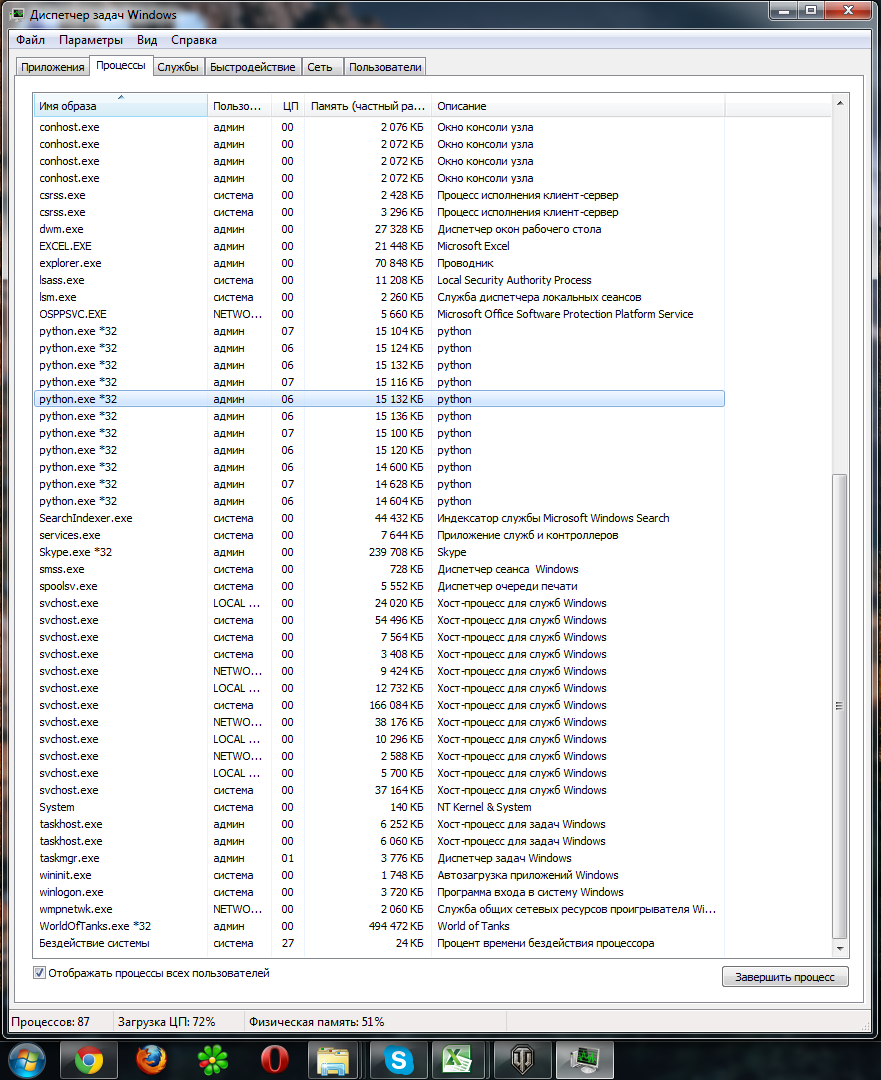Screen dimensions: 881x1080
Task: Select the smss.exe process row
Action: tap(379, 569)
